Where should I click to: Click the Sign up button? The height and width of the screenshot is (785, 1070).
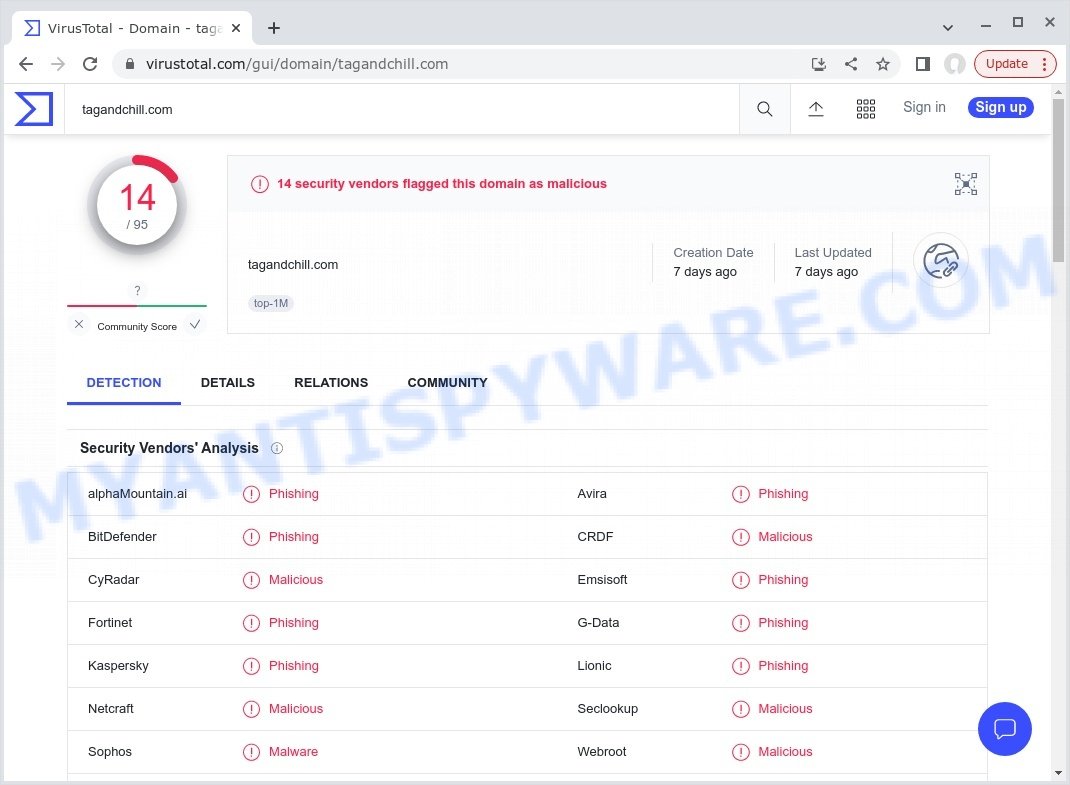click(x=1000, y=107)
